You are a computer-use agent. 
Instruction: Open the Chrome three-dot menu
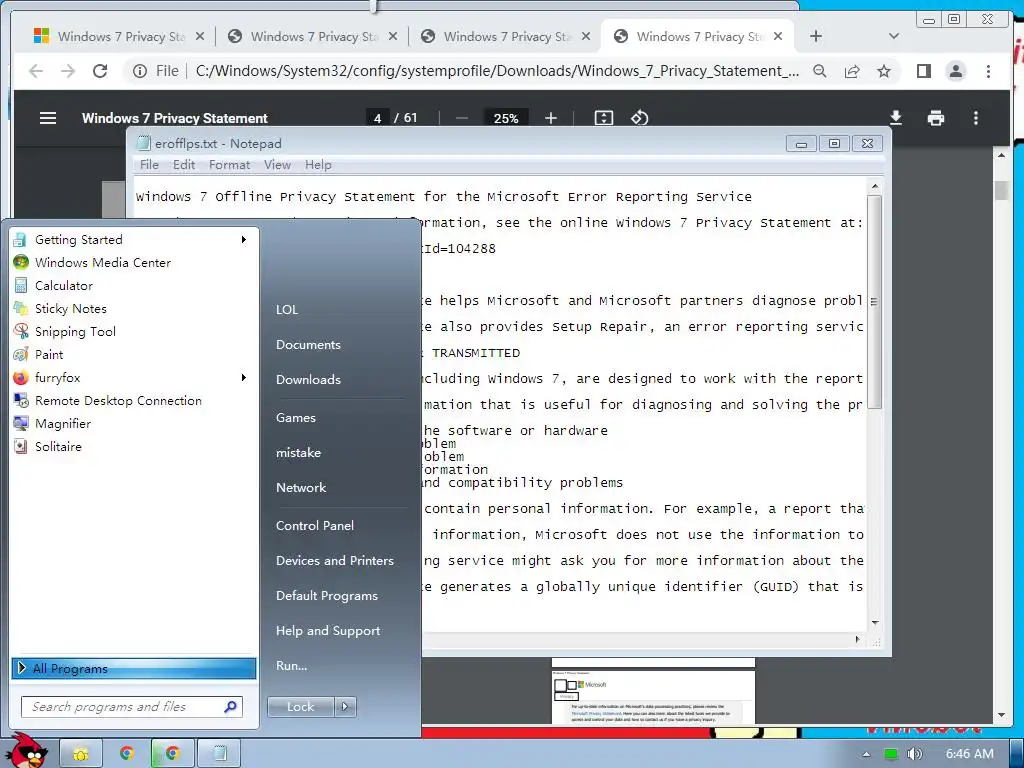pos(988,71)
